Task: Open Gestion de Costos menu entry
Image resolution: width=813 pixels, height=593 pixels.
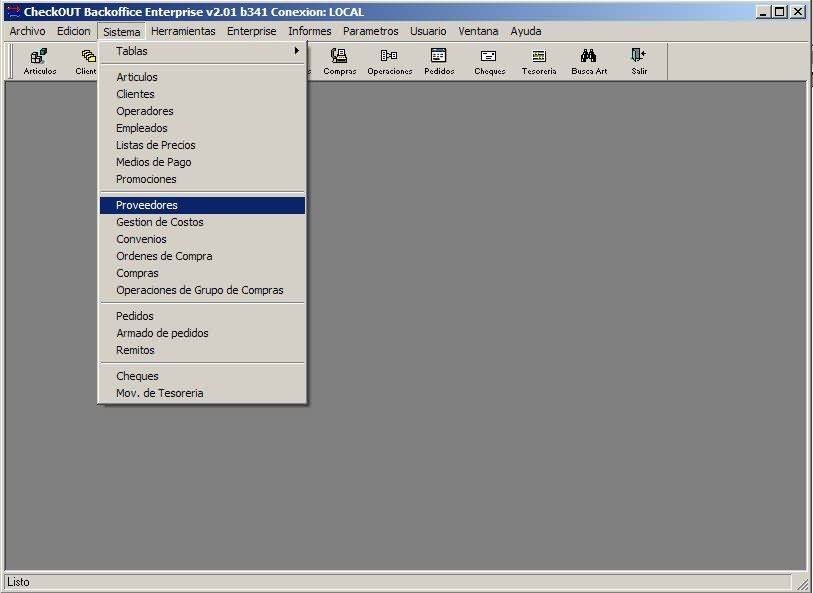Action: 202,222
